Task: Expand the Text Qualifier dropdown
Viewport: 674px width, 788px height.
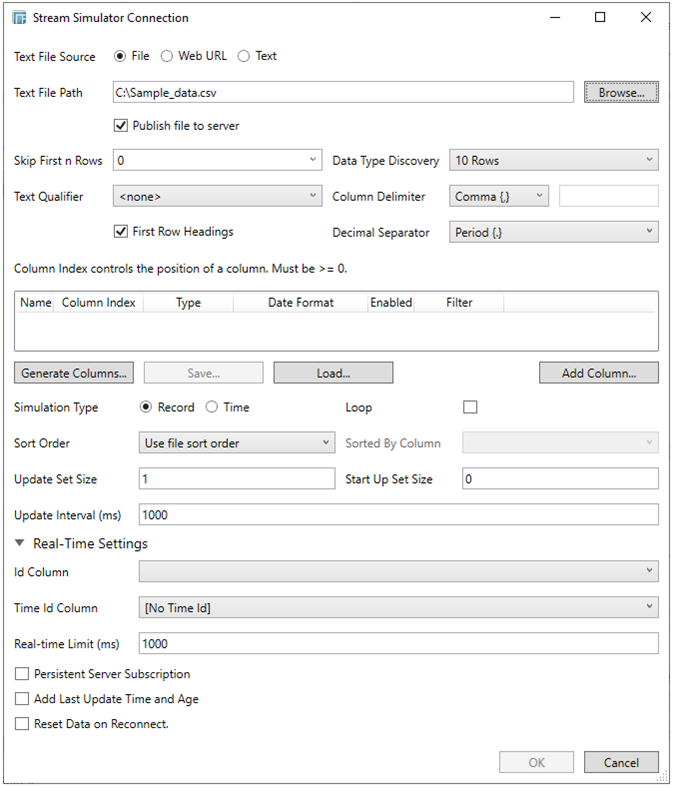Action: [217, 197]
